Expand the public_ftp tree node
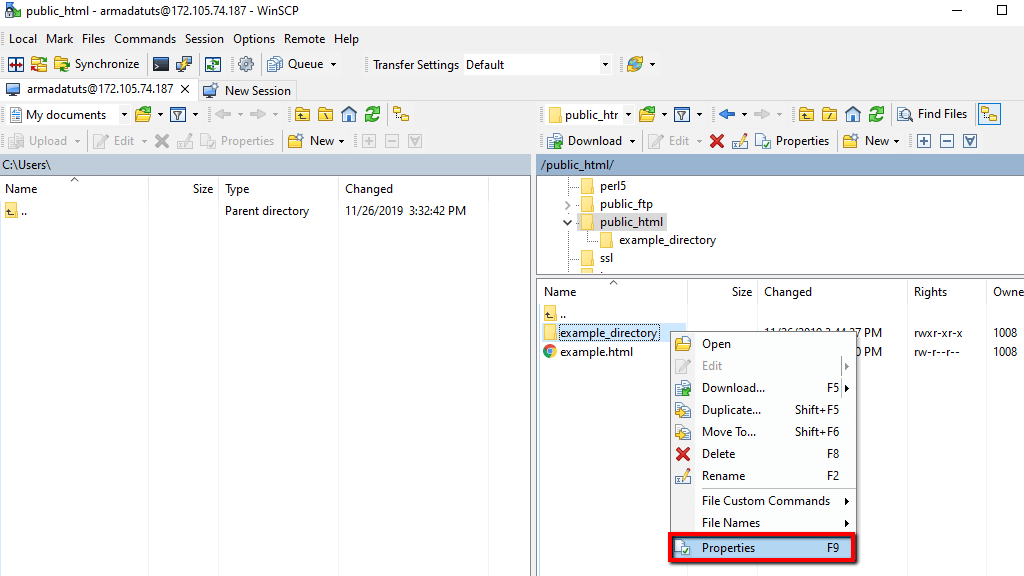The width and height of the screenshot is (1024, 576). (568, 204)
